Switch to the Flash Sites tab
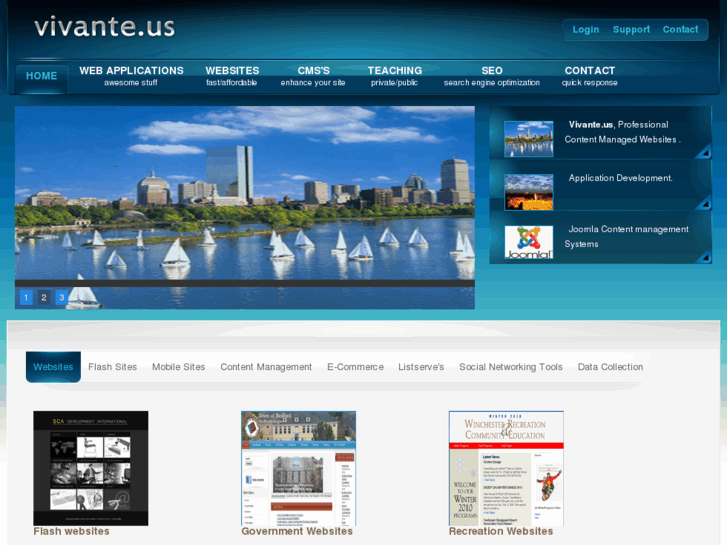 coord(113,367)
